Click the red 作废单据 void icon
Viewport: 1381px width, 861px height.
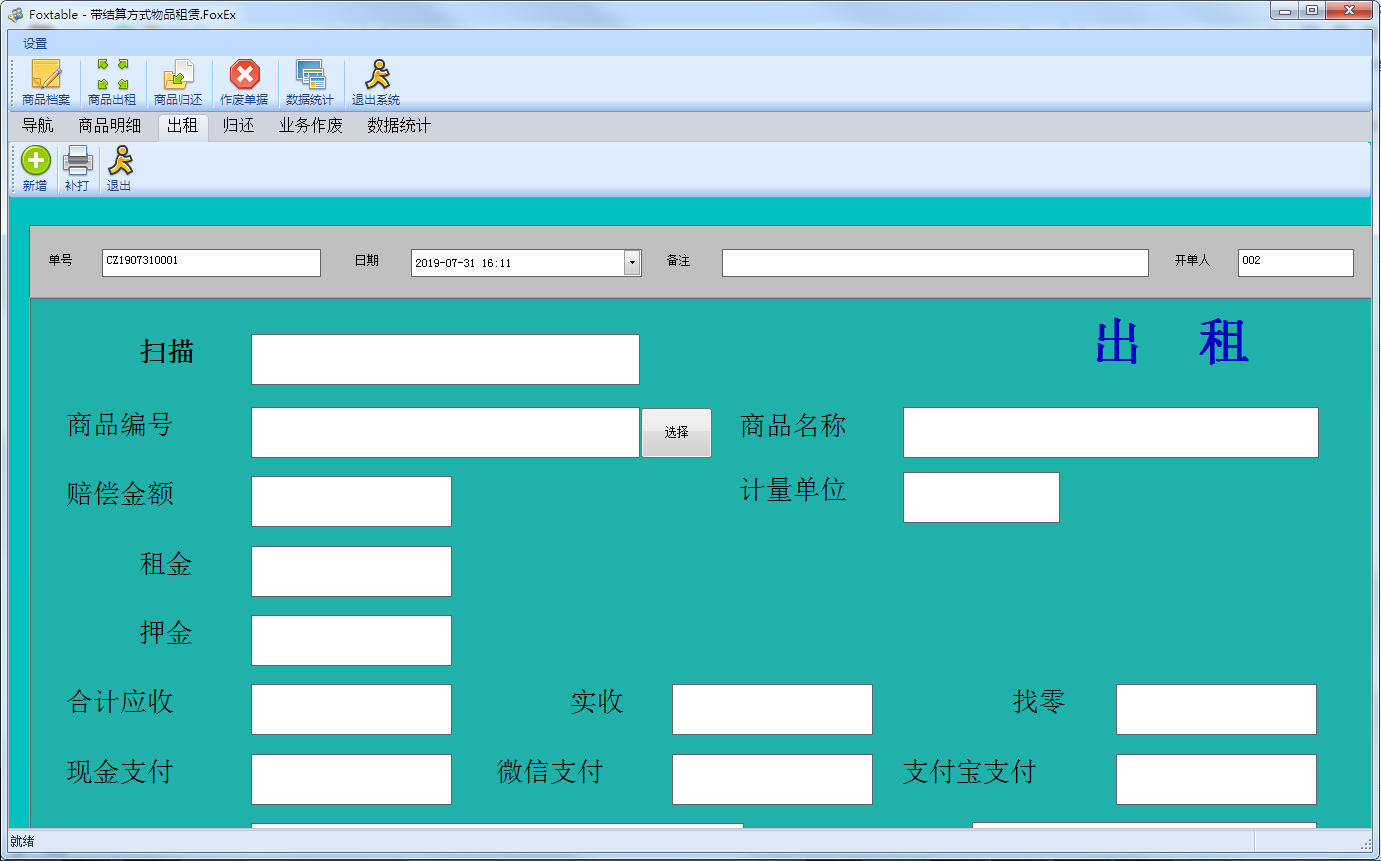pyautogui.click(x=243, y=80)
